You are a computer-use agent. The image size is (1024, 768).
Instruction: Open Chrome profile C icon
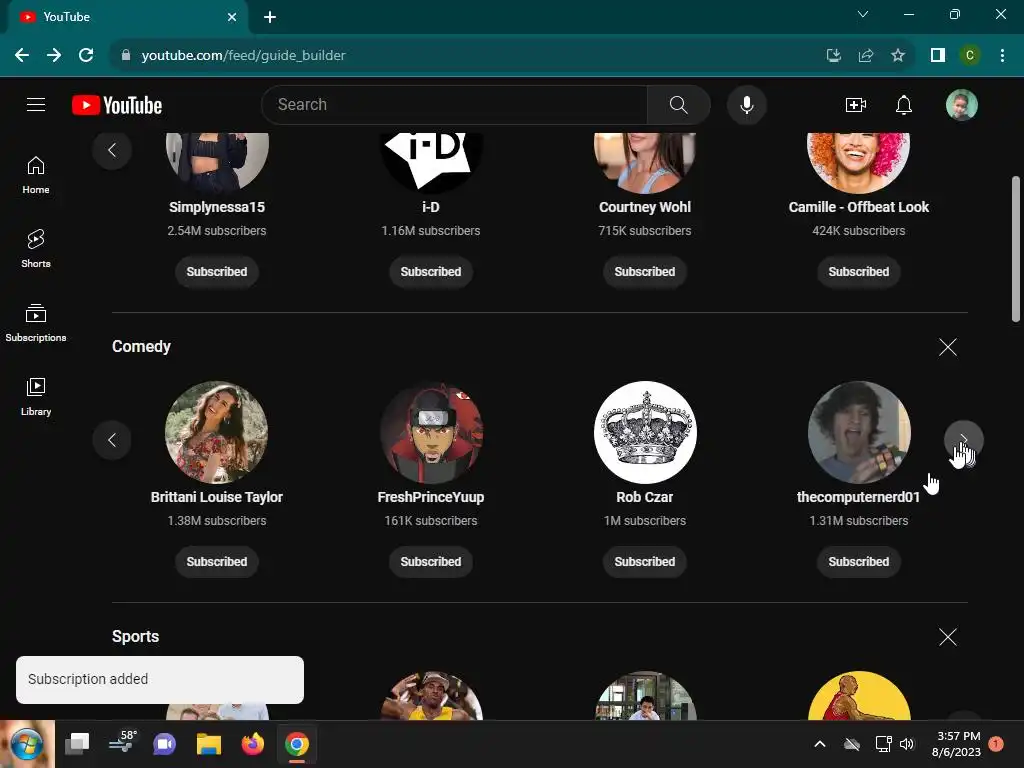pyautogui.click(x=970, y=56)
